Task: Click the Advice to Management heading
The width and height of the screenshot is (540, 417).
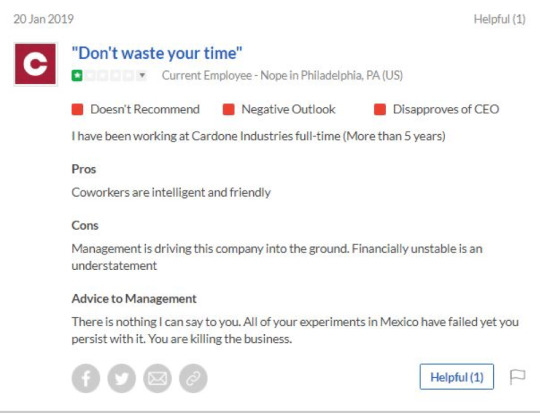Action: [134, 299]
